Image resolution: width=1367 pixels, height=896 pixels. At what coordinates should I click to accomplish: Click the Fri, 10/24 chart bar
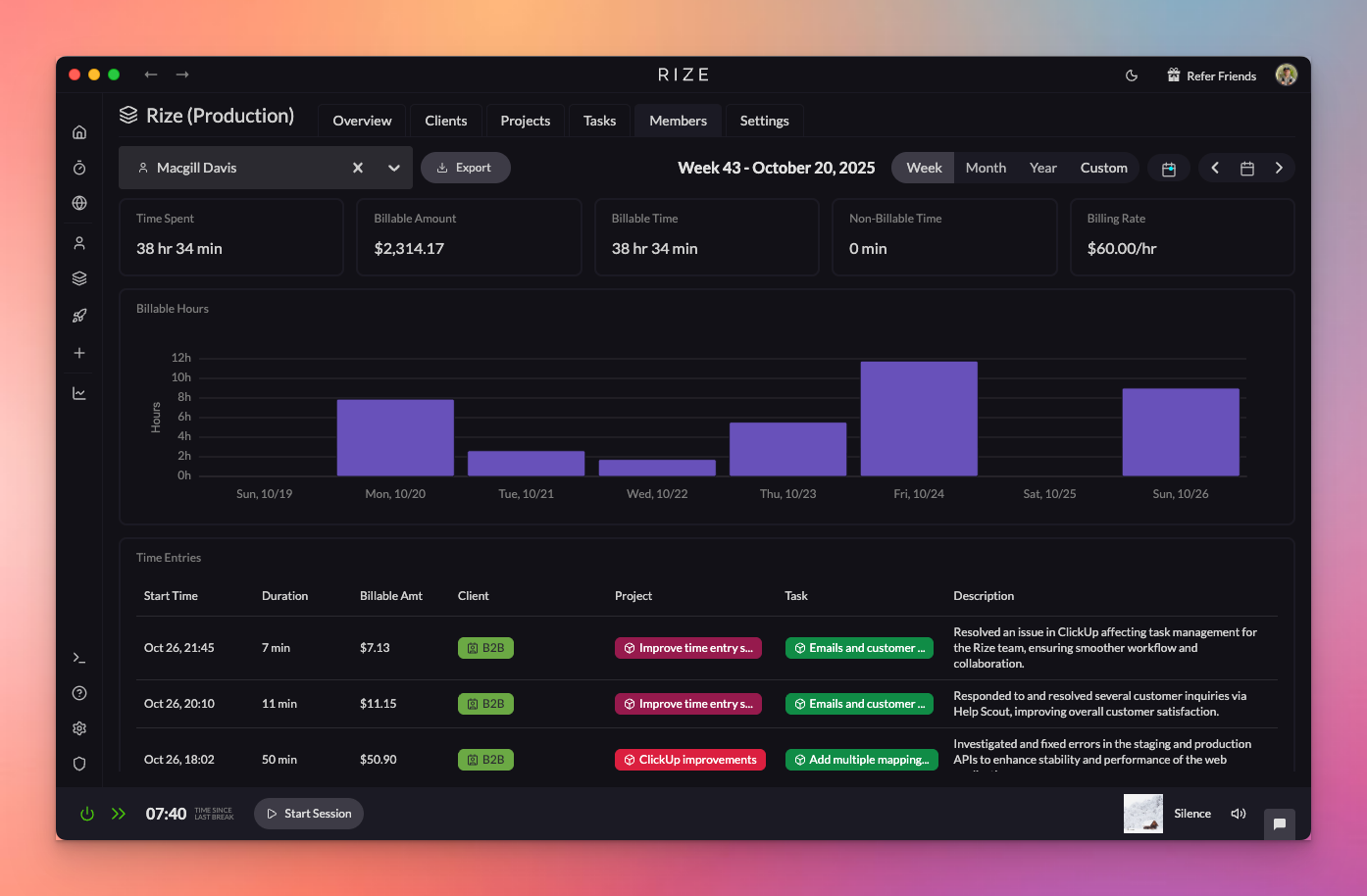[x=919, y=419]
